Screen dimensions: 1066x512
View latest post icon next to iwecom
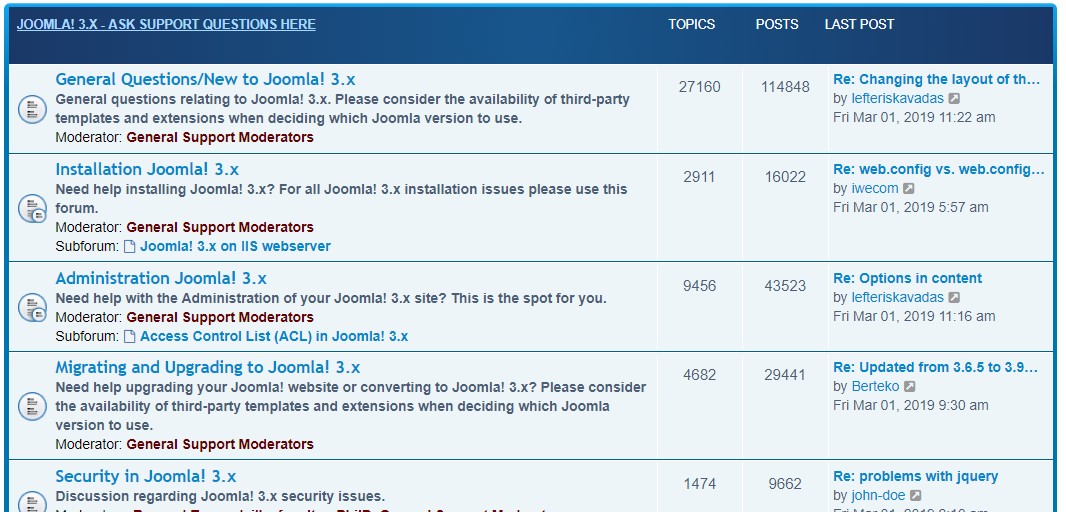(x=909, y=188)
